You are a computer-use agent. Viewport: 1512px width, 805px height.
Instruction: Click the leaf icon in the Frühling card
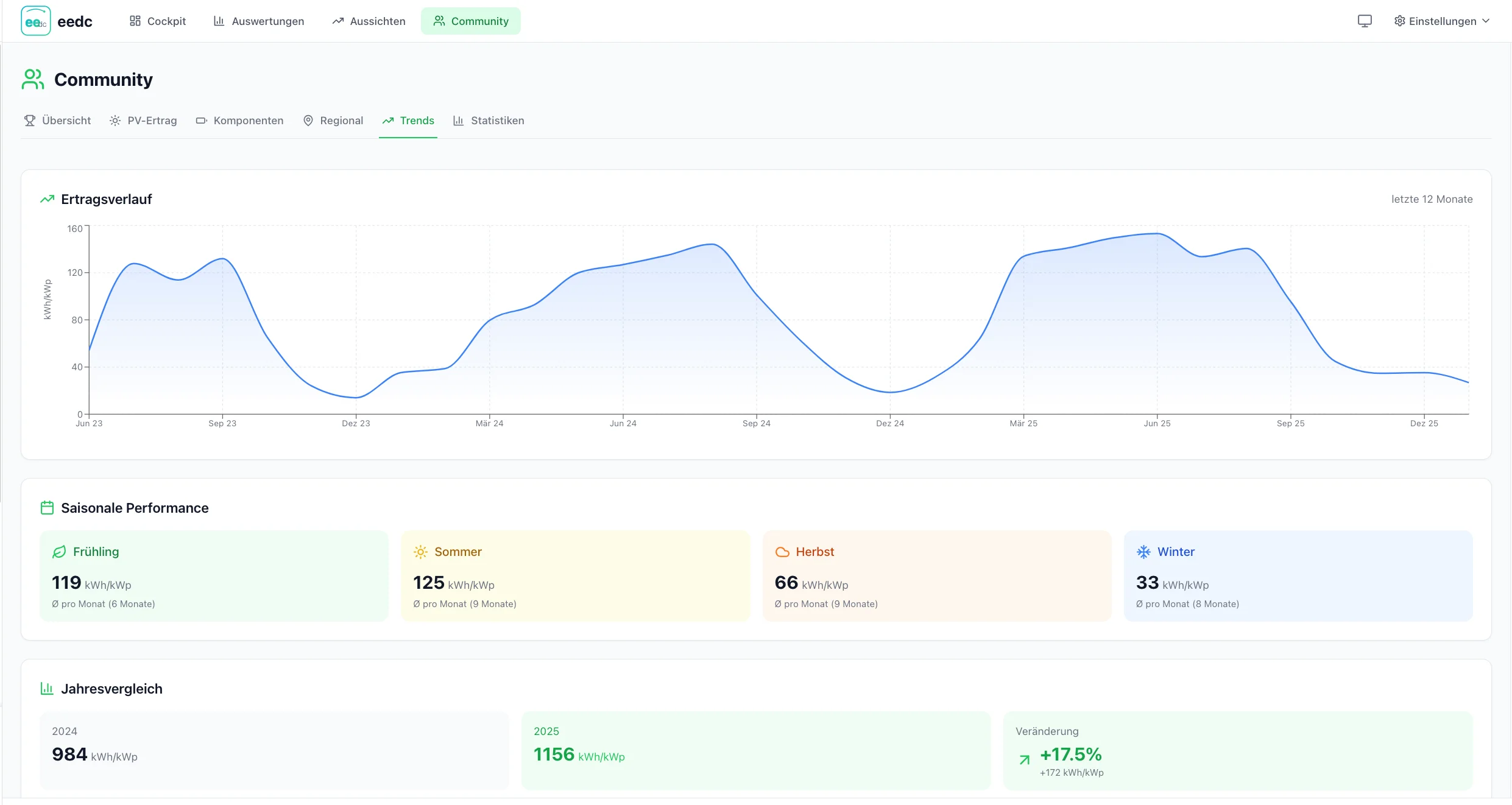pos(58,552)
